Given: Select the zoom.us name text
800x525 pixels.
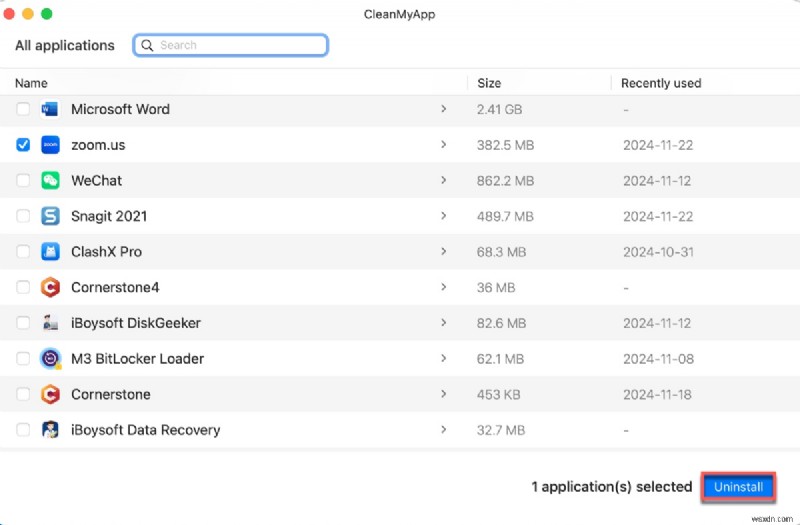Looking at the screenshot, I should (98, 145).
